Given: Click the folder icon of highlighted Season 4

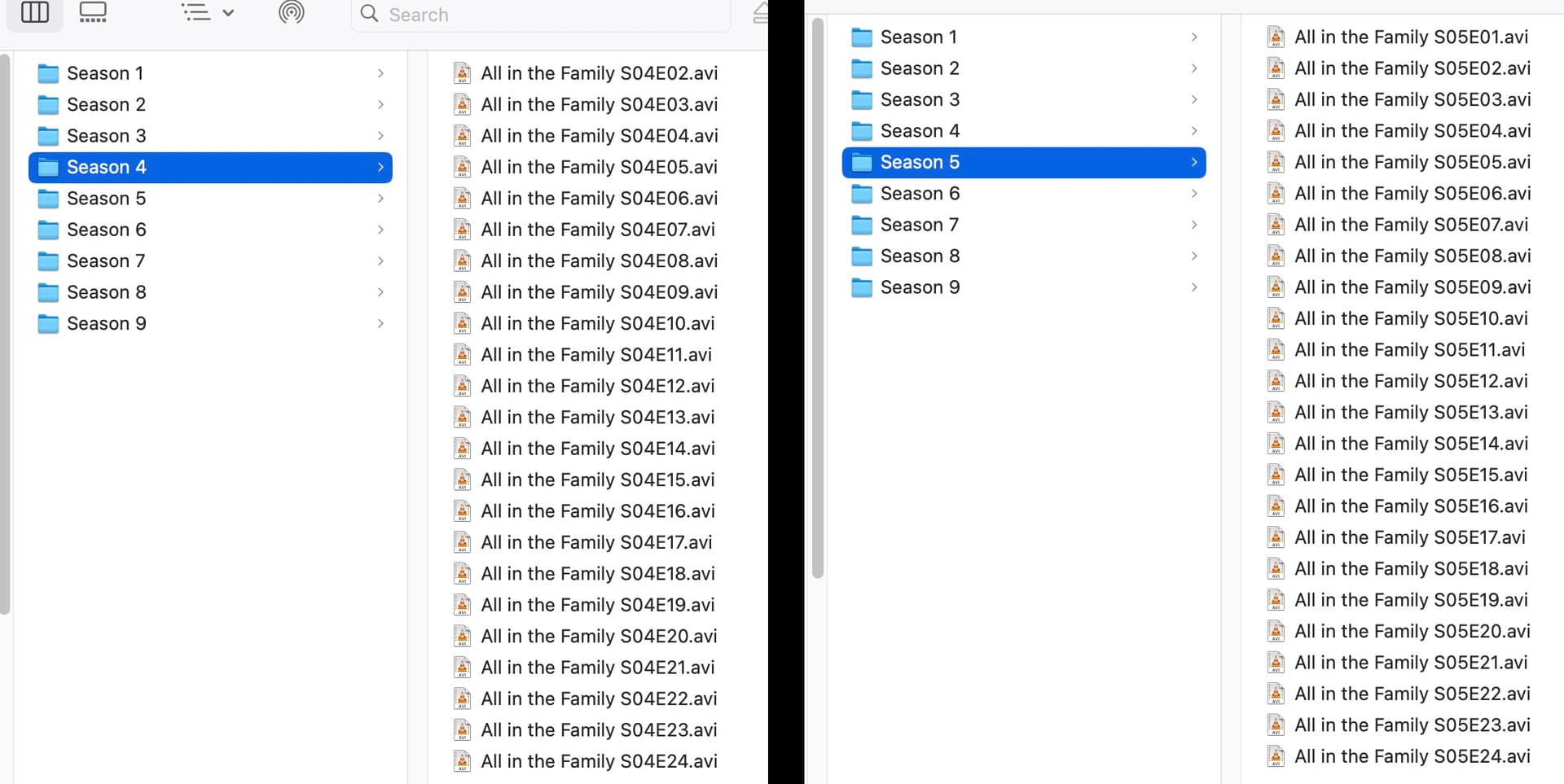Looking at the screenshot, I should [49, 168].
